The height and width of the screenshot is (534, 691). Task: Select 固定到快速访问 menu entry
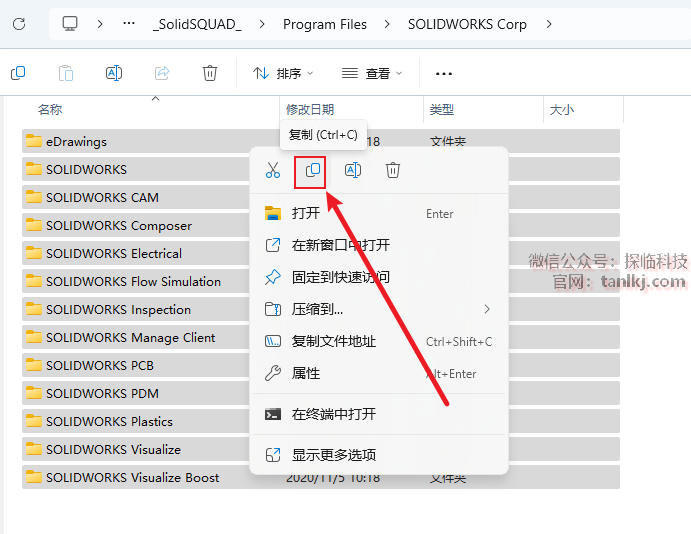click(340, 277)
